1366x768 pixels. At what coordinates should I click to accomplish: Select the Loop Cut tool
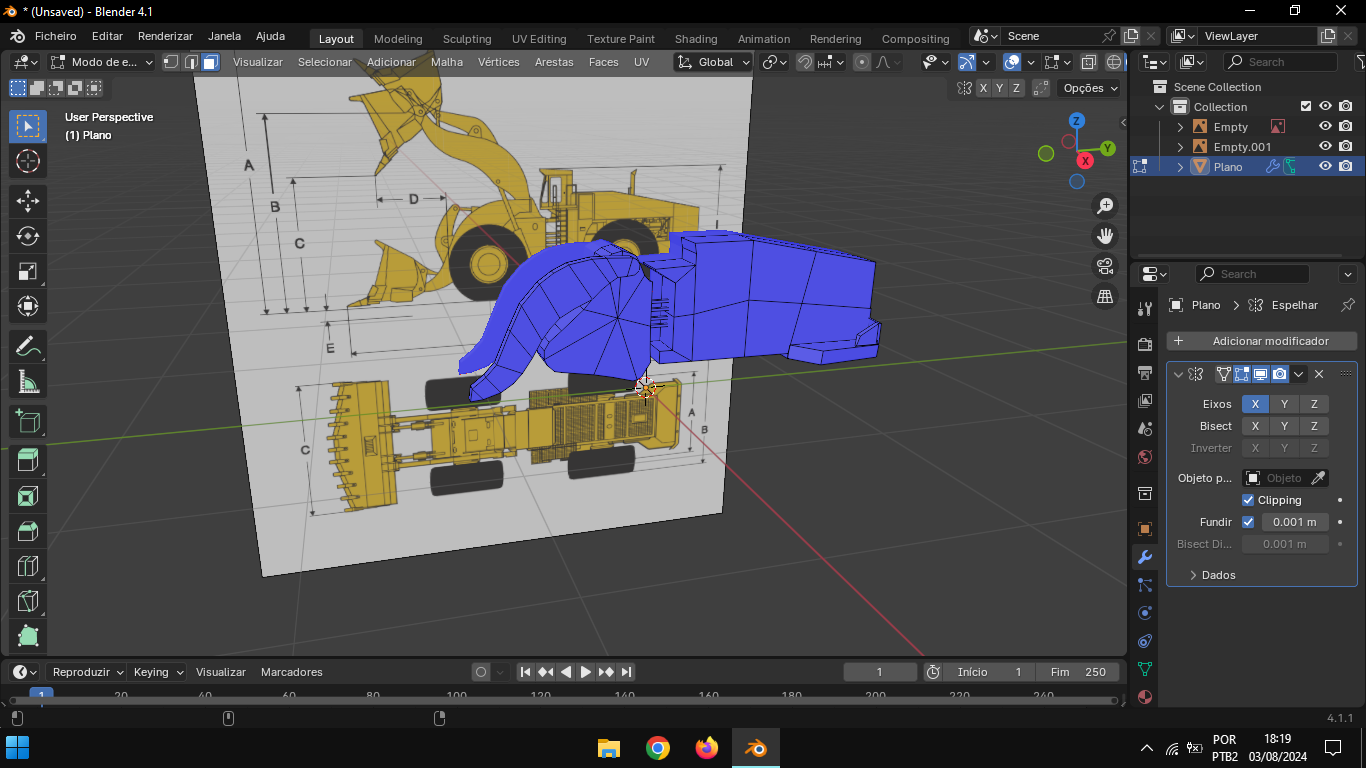(28, 567)
